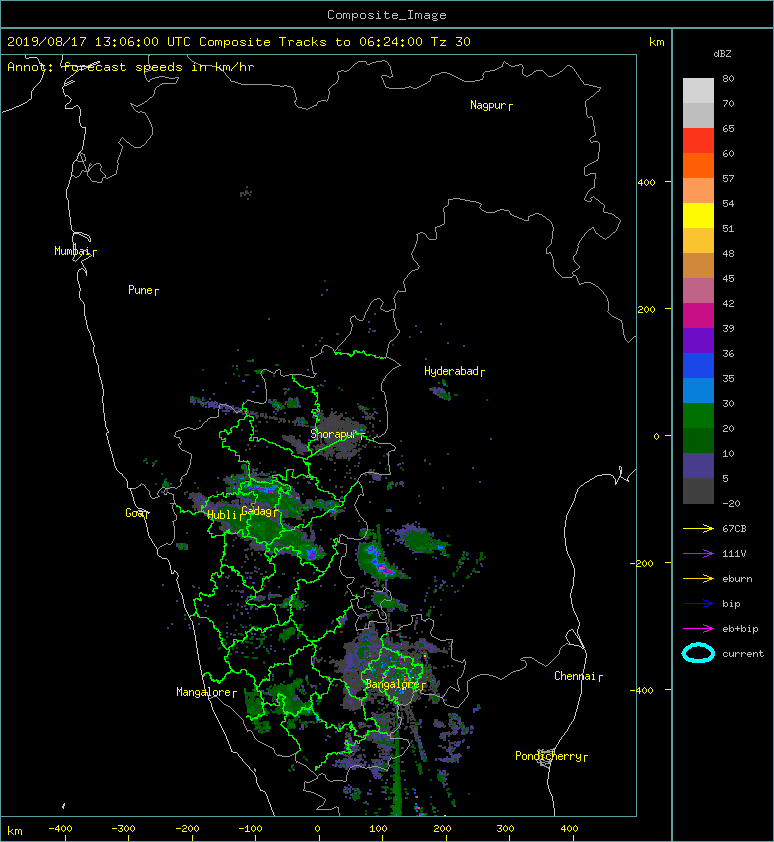Click the -200 tick on vertical axis
Image resolution: width=774 pixels, height=842 pixels.
click(x=642, y=563)
